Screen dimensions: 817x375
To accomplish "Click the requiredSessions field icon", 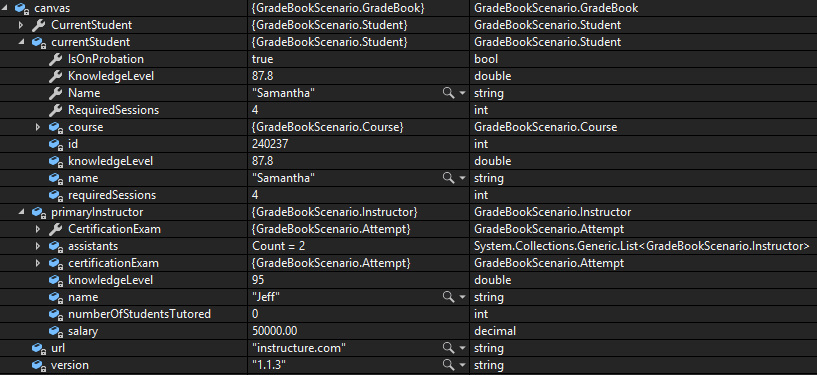I will click(x=56, y=195).
